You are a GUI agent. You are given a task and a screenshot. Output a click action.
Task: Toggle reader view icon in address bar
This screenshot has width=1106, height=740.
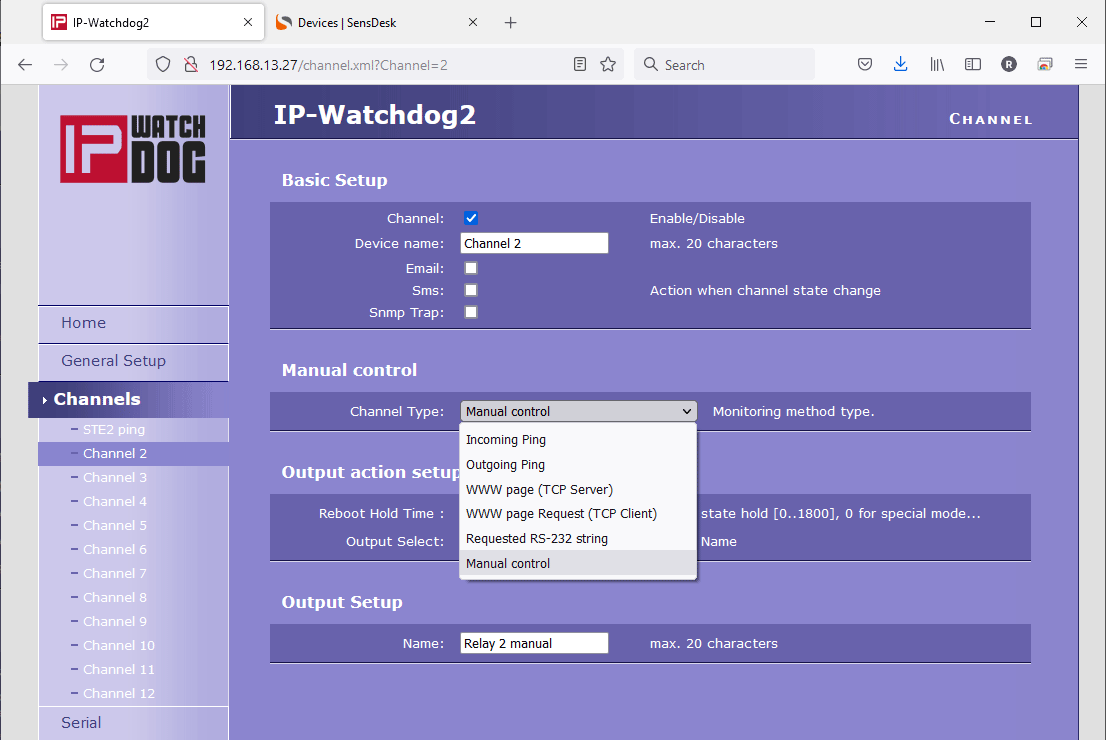click(580, 65)
